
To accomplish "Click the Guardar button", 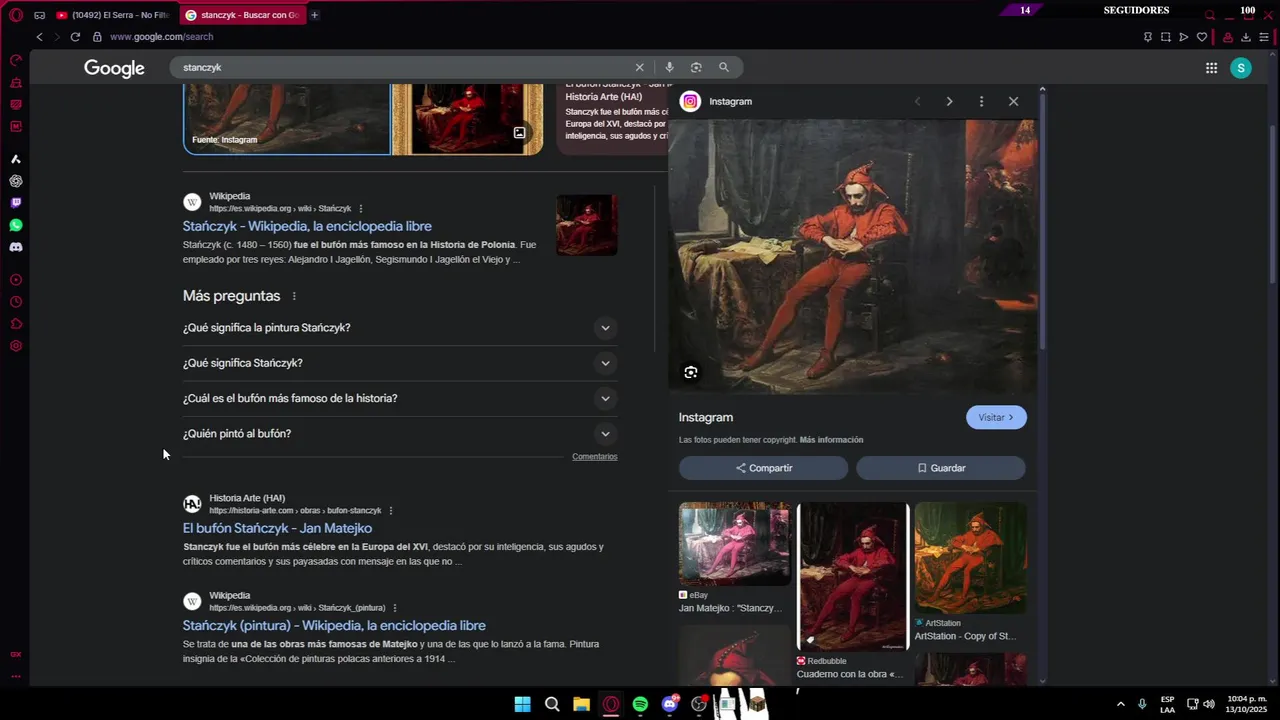I will point(940,468).
